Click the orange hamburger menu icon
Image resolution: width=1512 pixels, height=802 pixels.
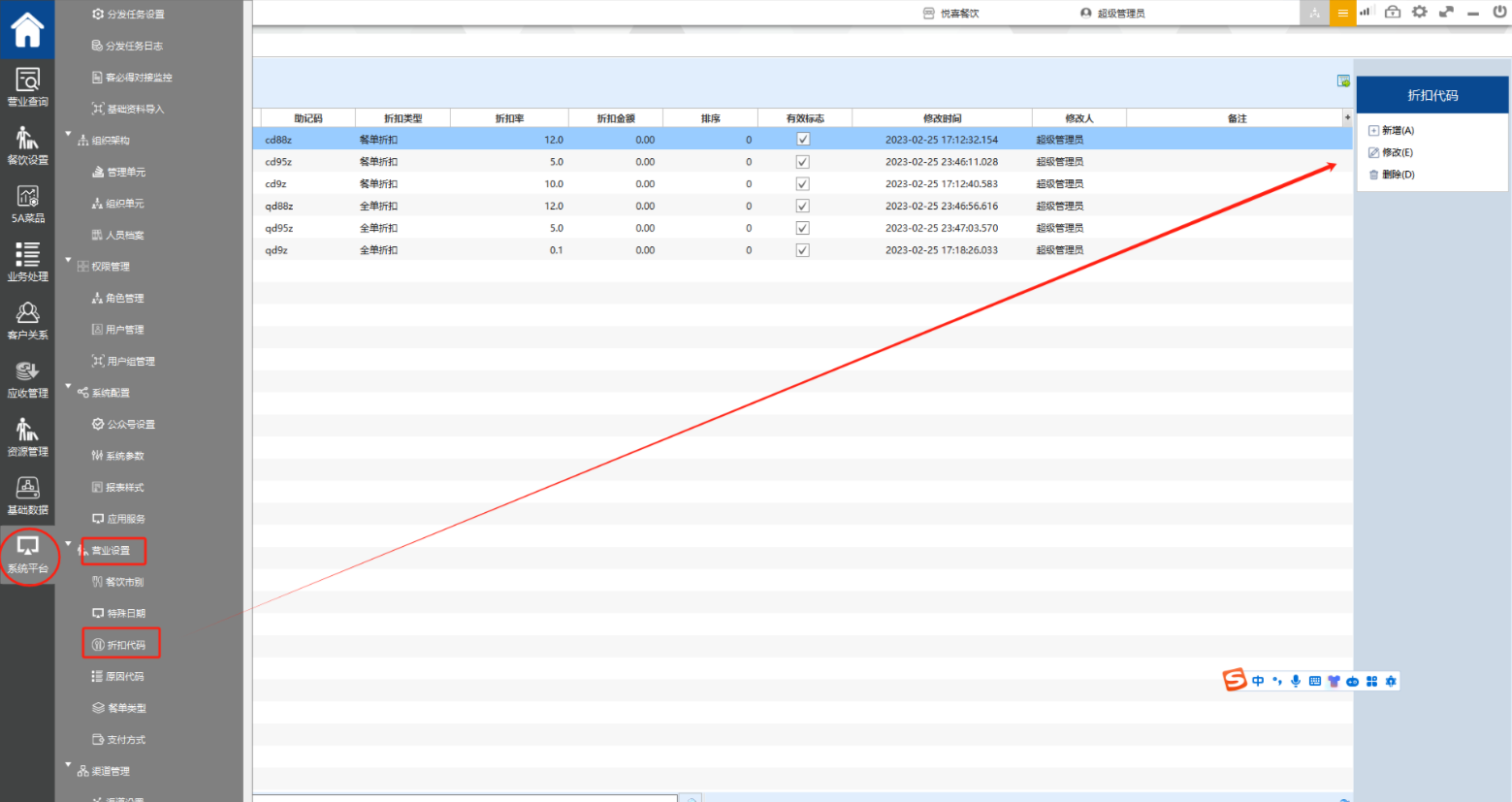coord(1342,14)
